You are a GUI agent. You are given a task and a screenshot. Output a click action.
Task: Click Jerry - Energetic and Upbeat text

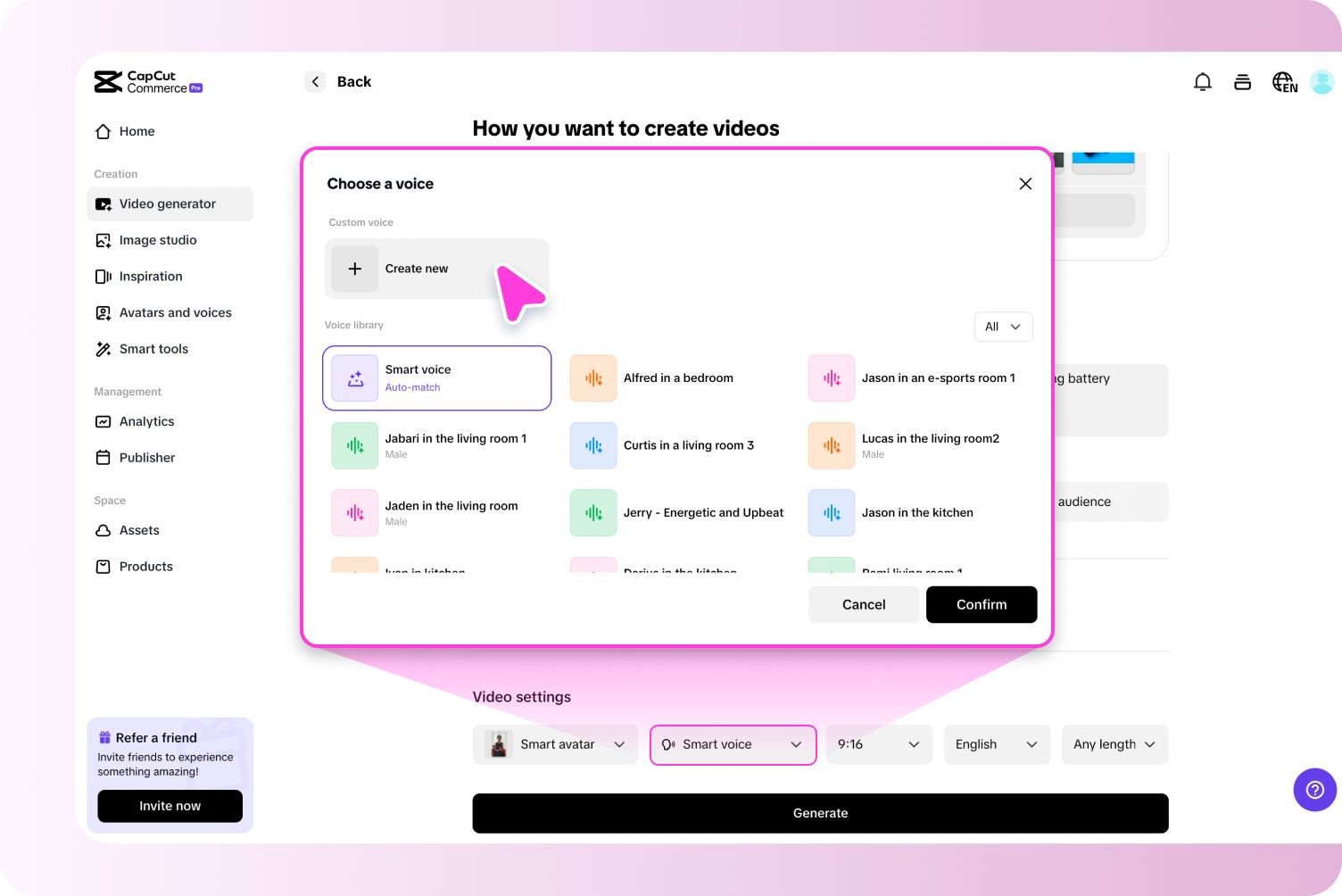point(703,513)
